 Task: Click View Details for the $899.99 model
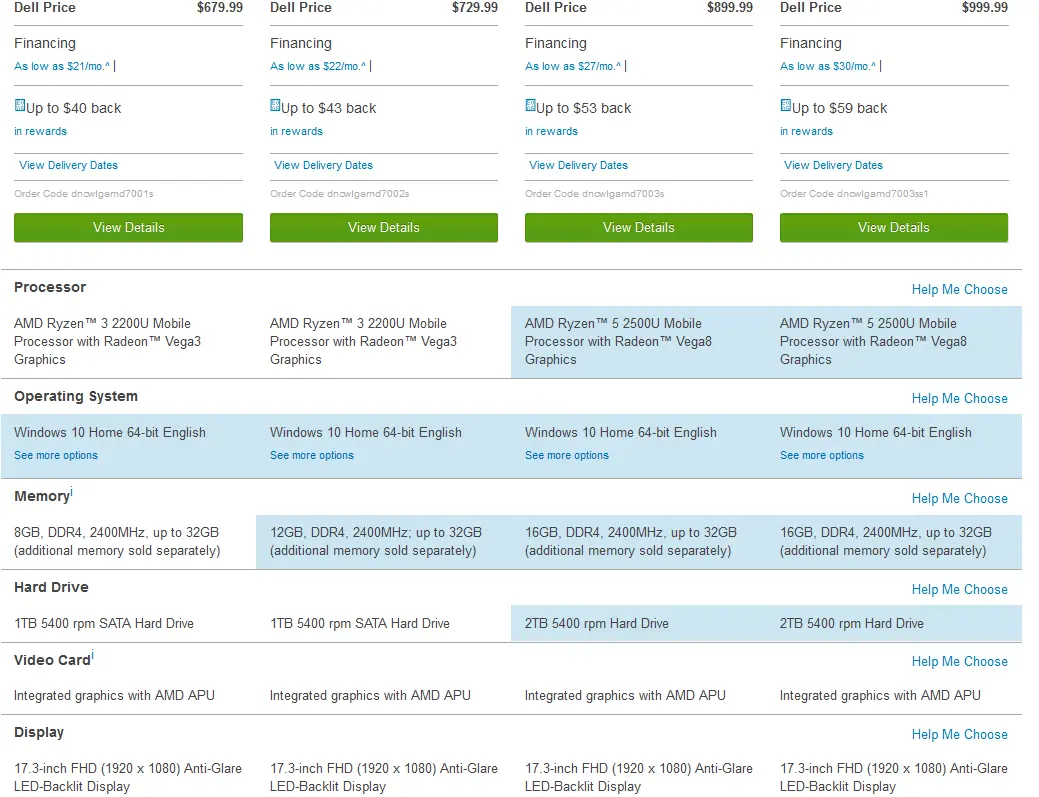tap(639, 227)
